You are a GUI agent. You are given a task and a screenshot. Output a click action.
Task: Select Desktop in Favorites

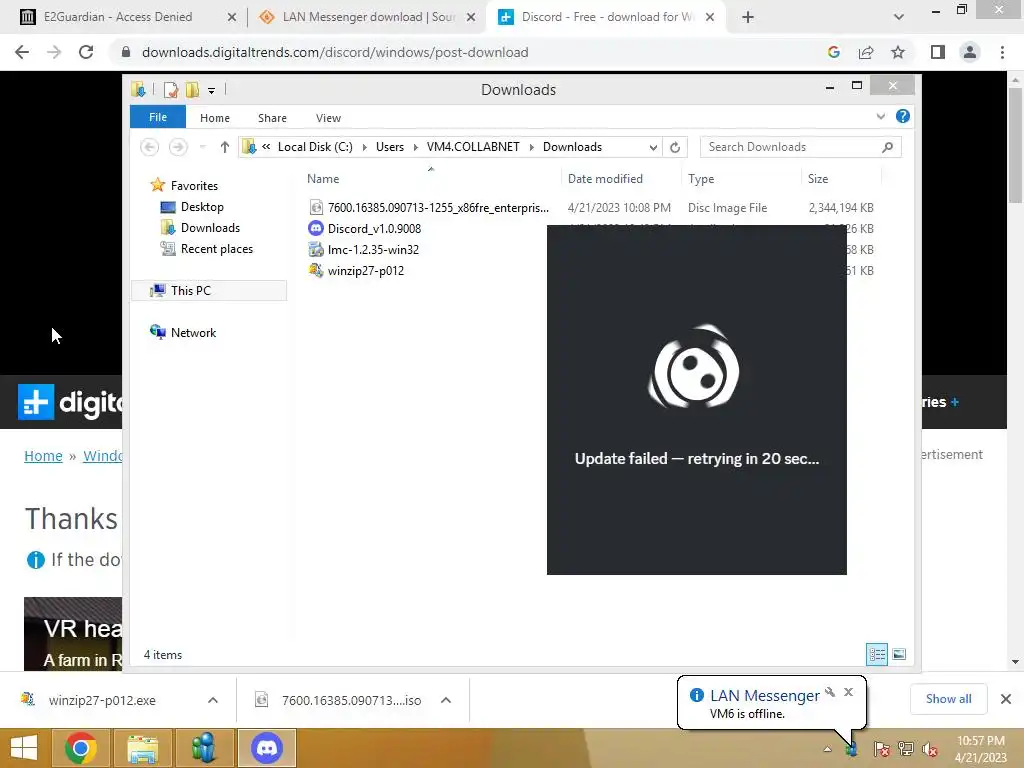[x=202, y=207]
